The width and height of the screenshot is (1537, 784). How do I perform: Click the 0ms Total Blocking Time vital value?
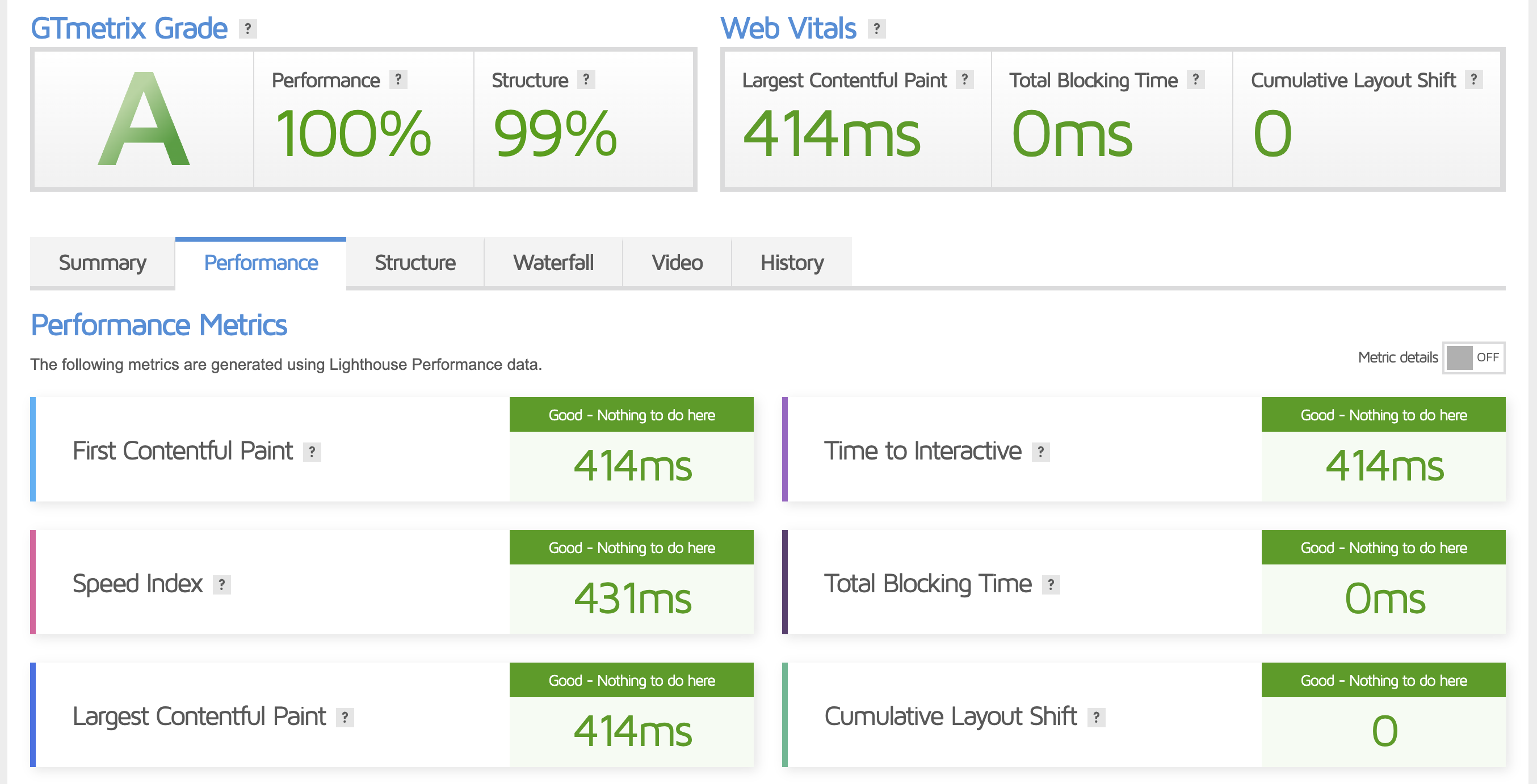tap(1072, 133)
